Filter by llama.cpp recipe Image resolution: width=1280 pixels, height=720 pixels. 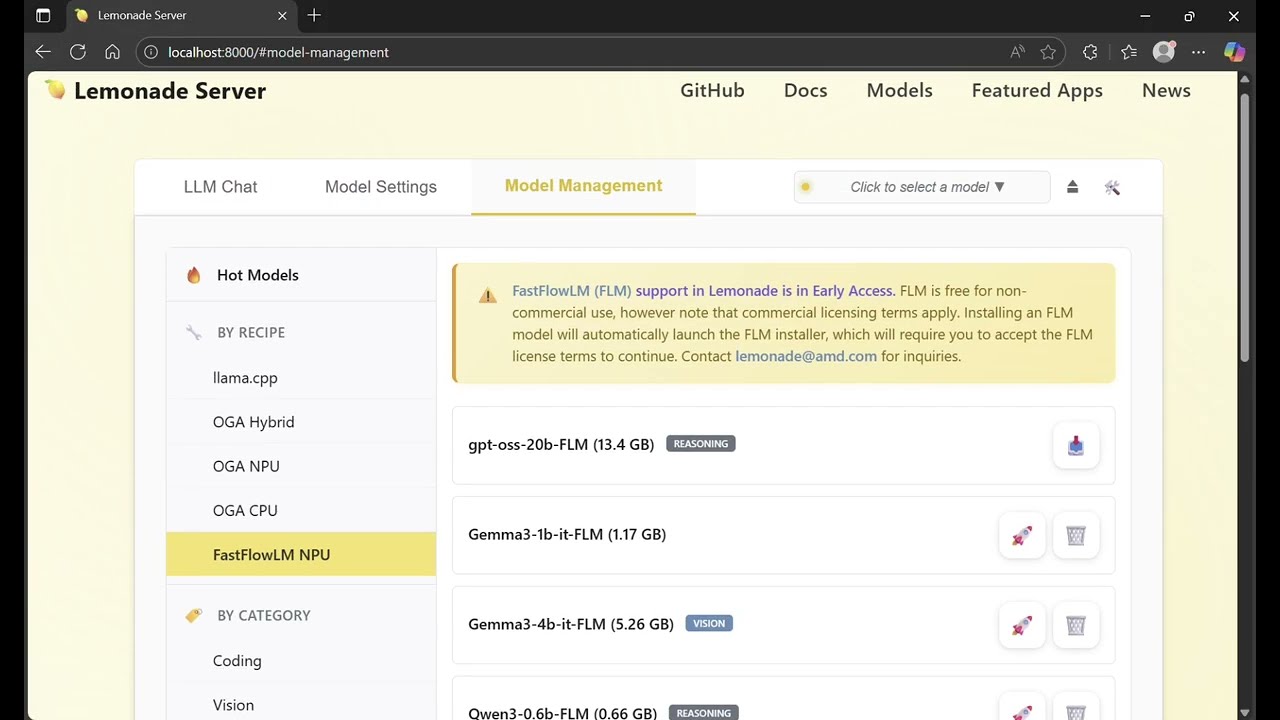(x=301, y=378)
